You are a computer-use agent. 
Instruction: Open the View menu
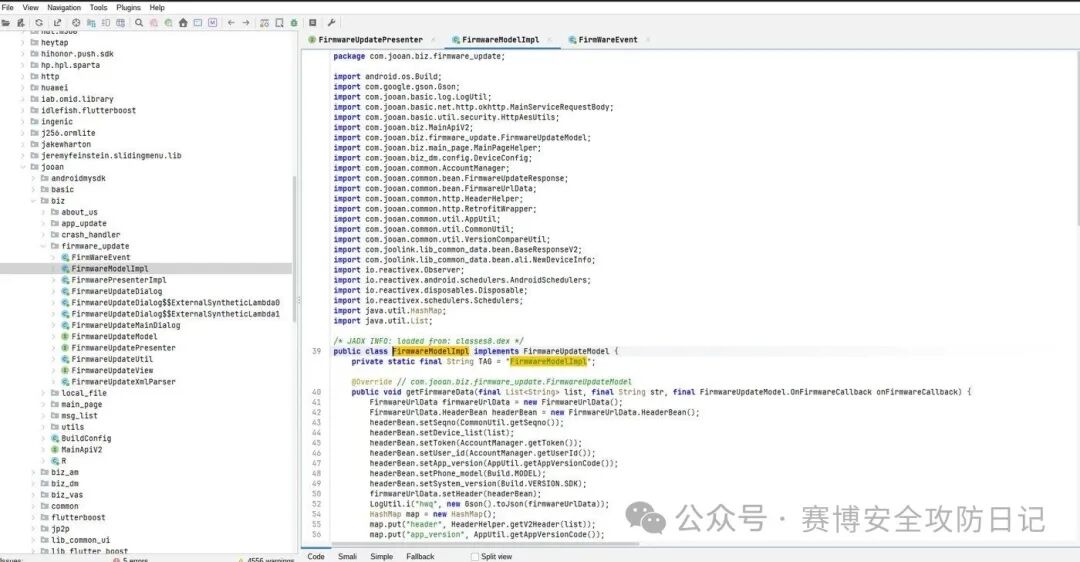(31, 8)
